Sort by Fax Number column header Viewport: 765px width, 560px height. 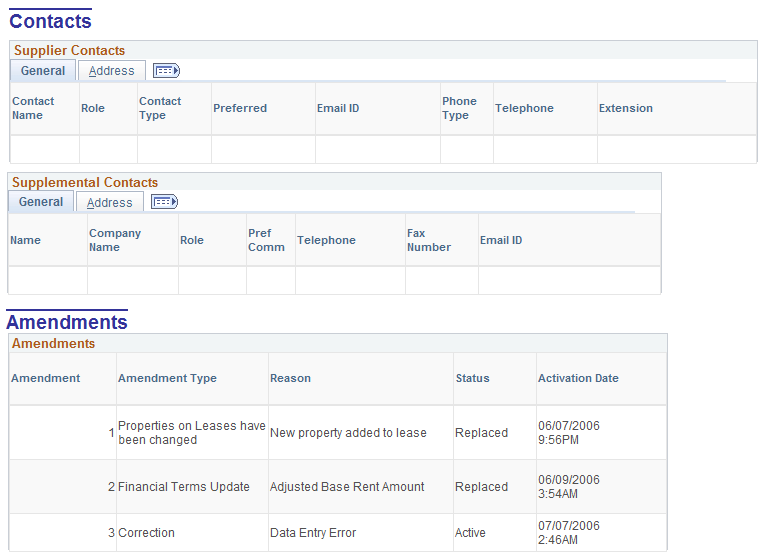coord(429,240)
